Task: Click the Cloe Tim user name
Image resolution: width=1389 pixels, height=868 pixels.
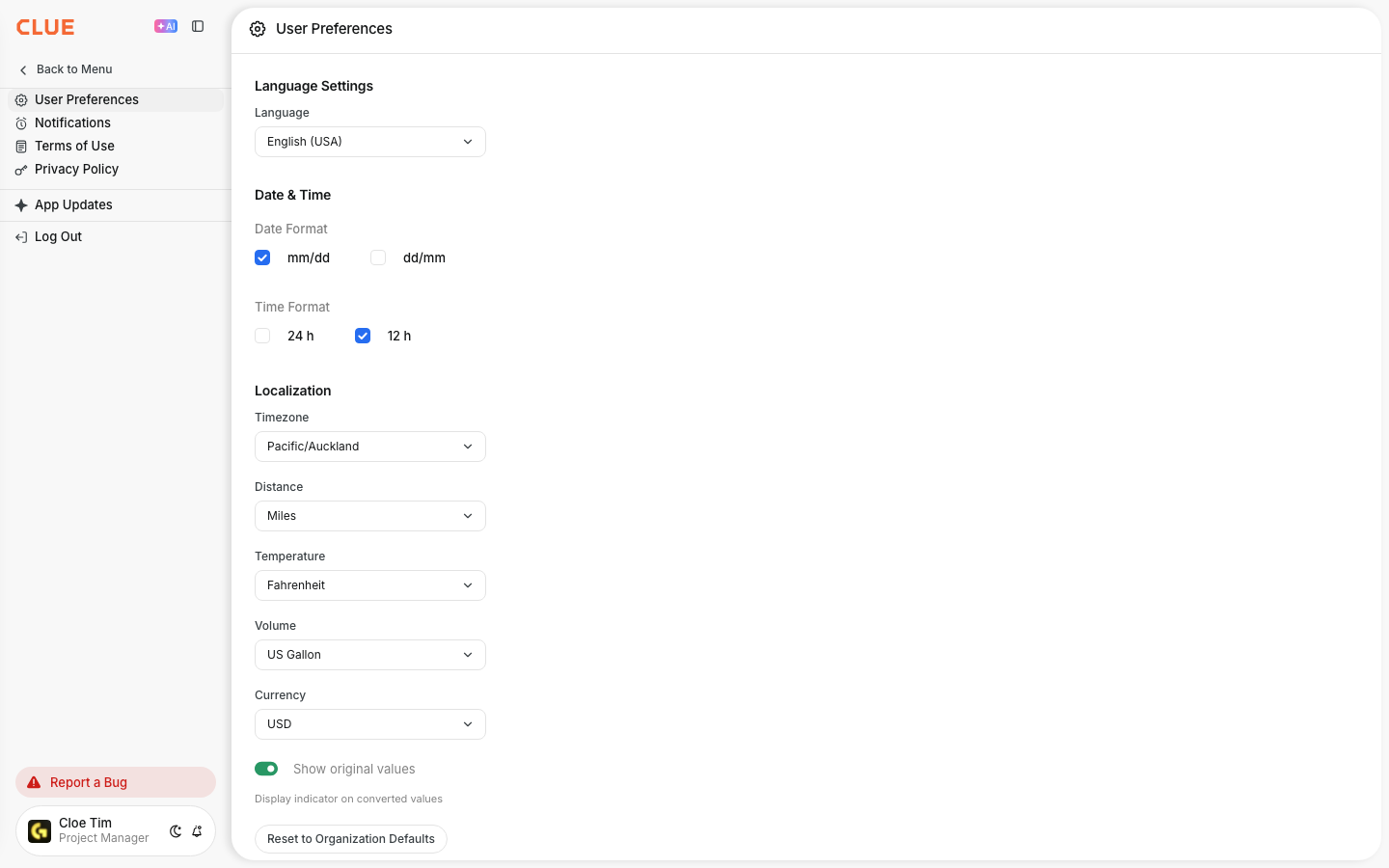Action: [85, 823]
